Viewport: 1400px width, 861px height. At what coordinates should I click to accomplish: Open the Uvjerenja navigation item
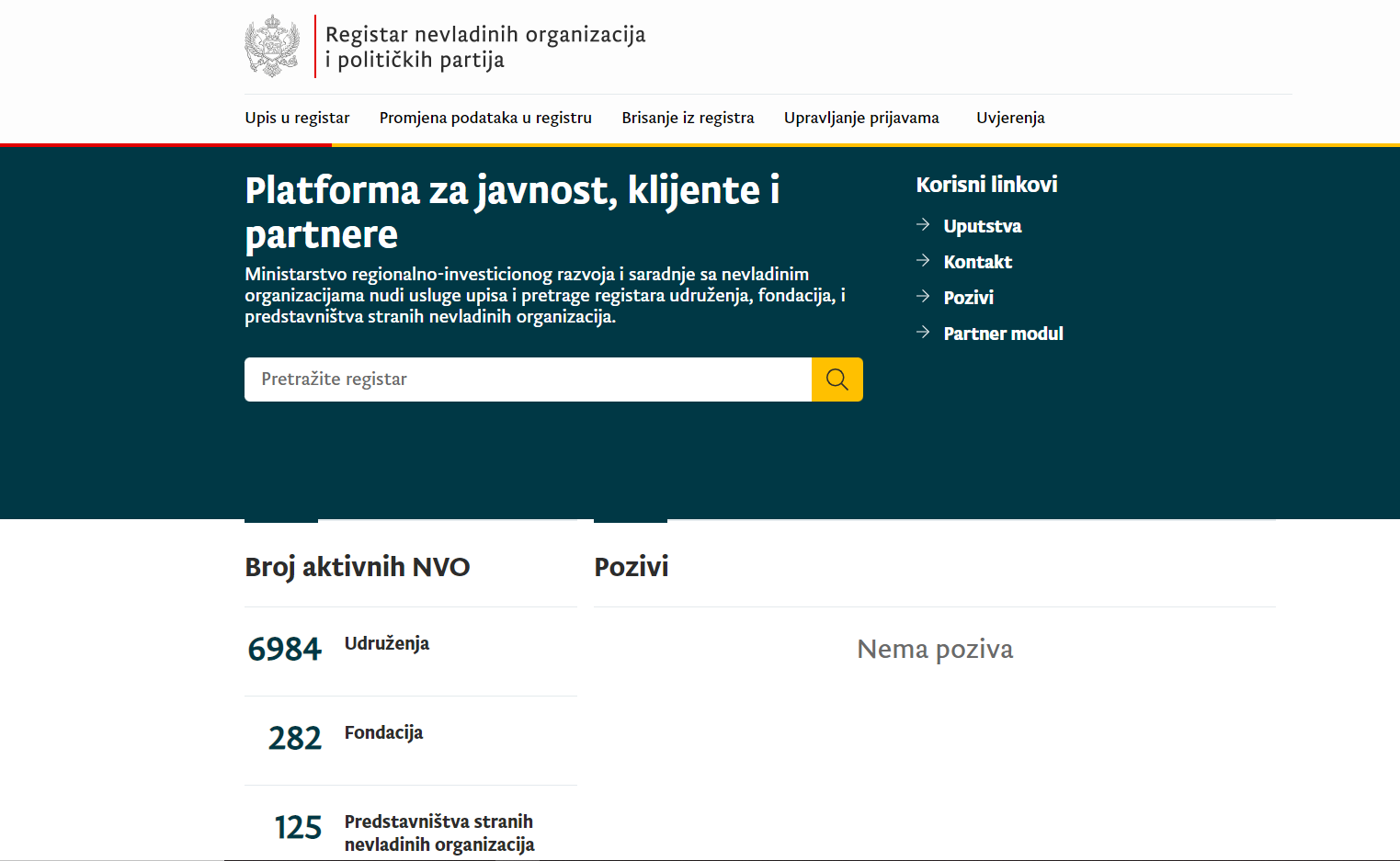pyautogui.click(x=1010, y=118)
